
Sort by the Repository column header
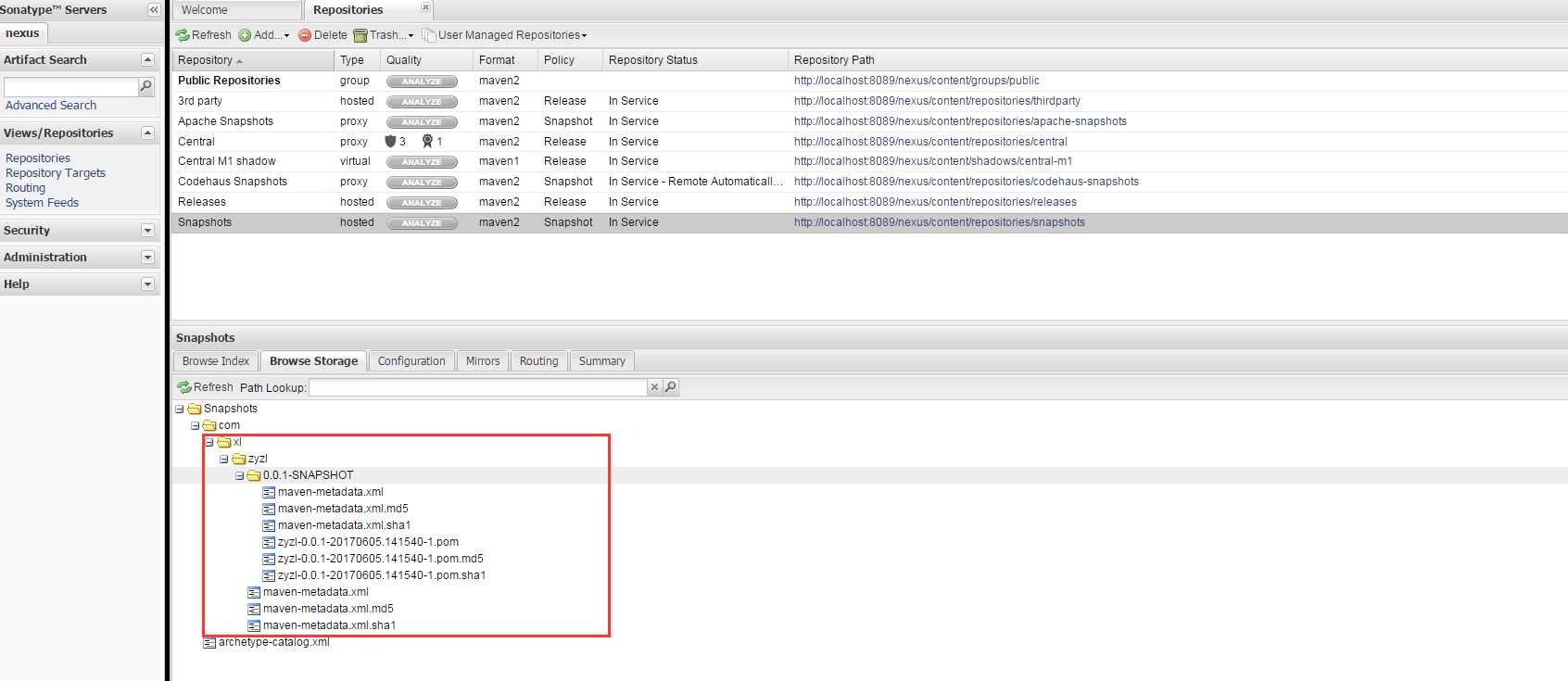(252, 60)
